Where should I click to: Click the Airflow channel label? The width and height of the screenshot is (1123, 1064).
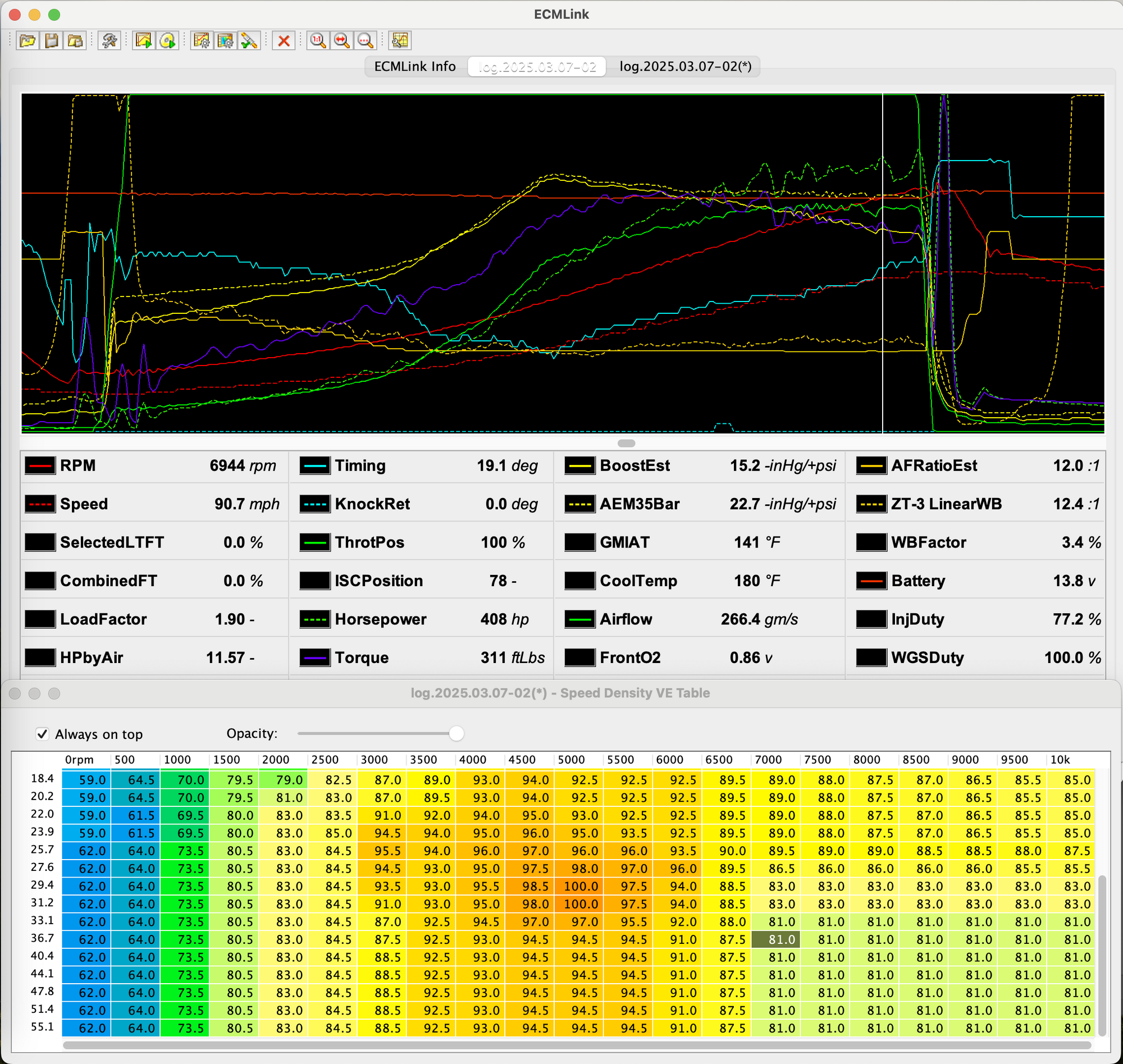(x=626, y=619)
